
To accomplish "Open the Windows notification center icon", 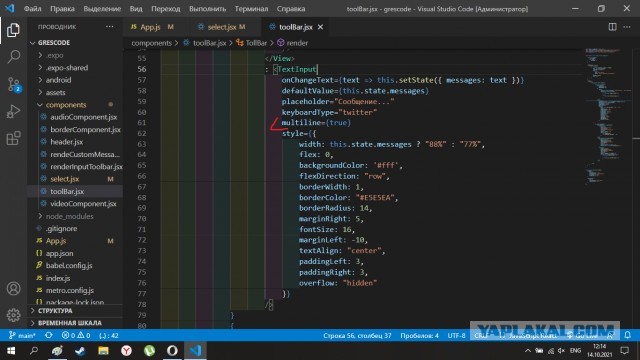I will tap(624, 351).
